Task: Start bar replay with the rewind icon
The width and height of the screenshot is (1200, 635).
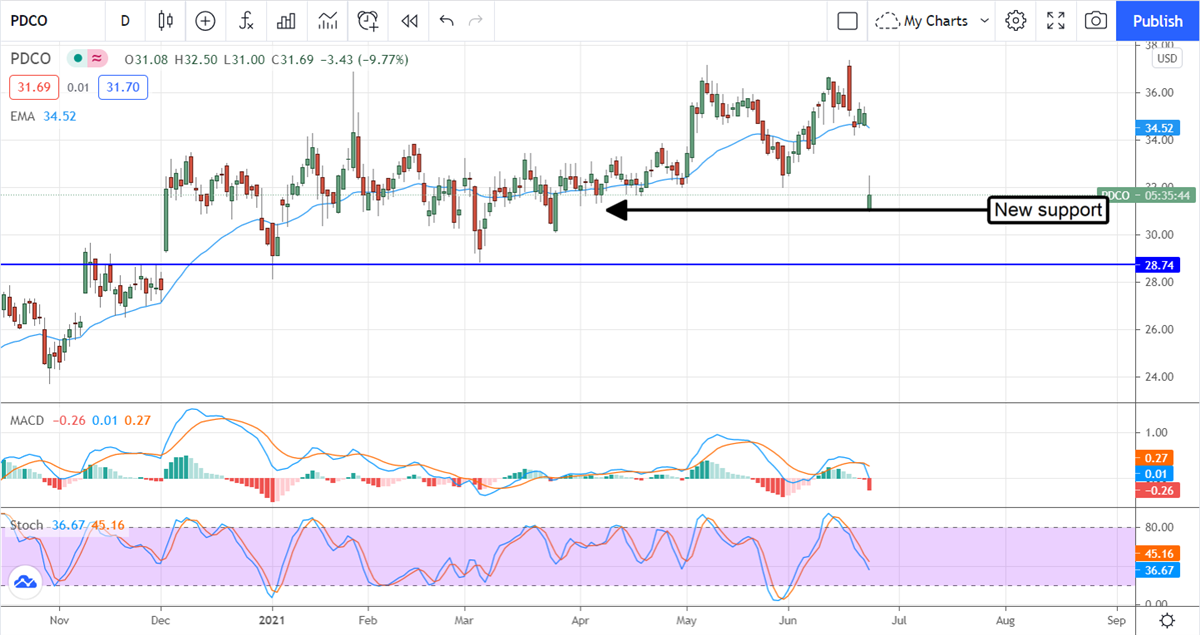Action: coord(408,20)
